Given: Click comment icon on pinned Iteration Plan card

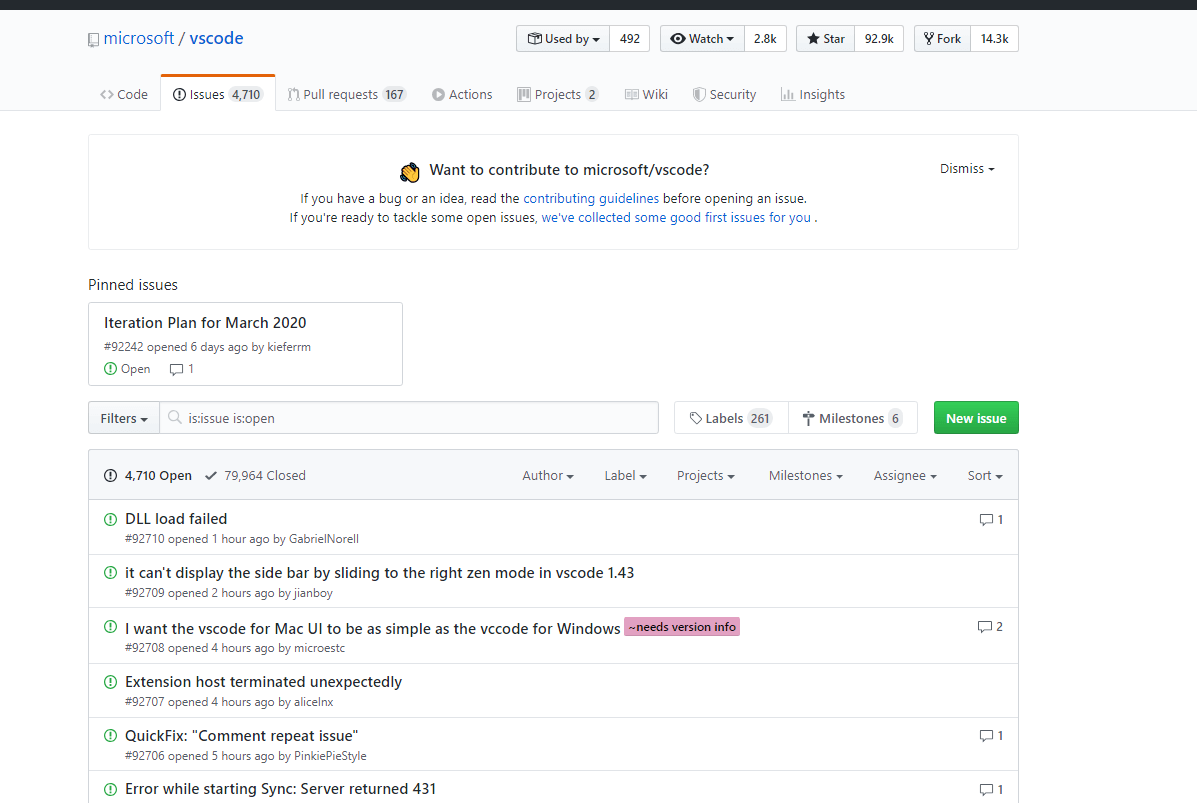Looking at the screenshot, I should (176, 369).
